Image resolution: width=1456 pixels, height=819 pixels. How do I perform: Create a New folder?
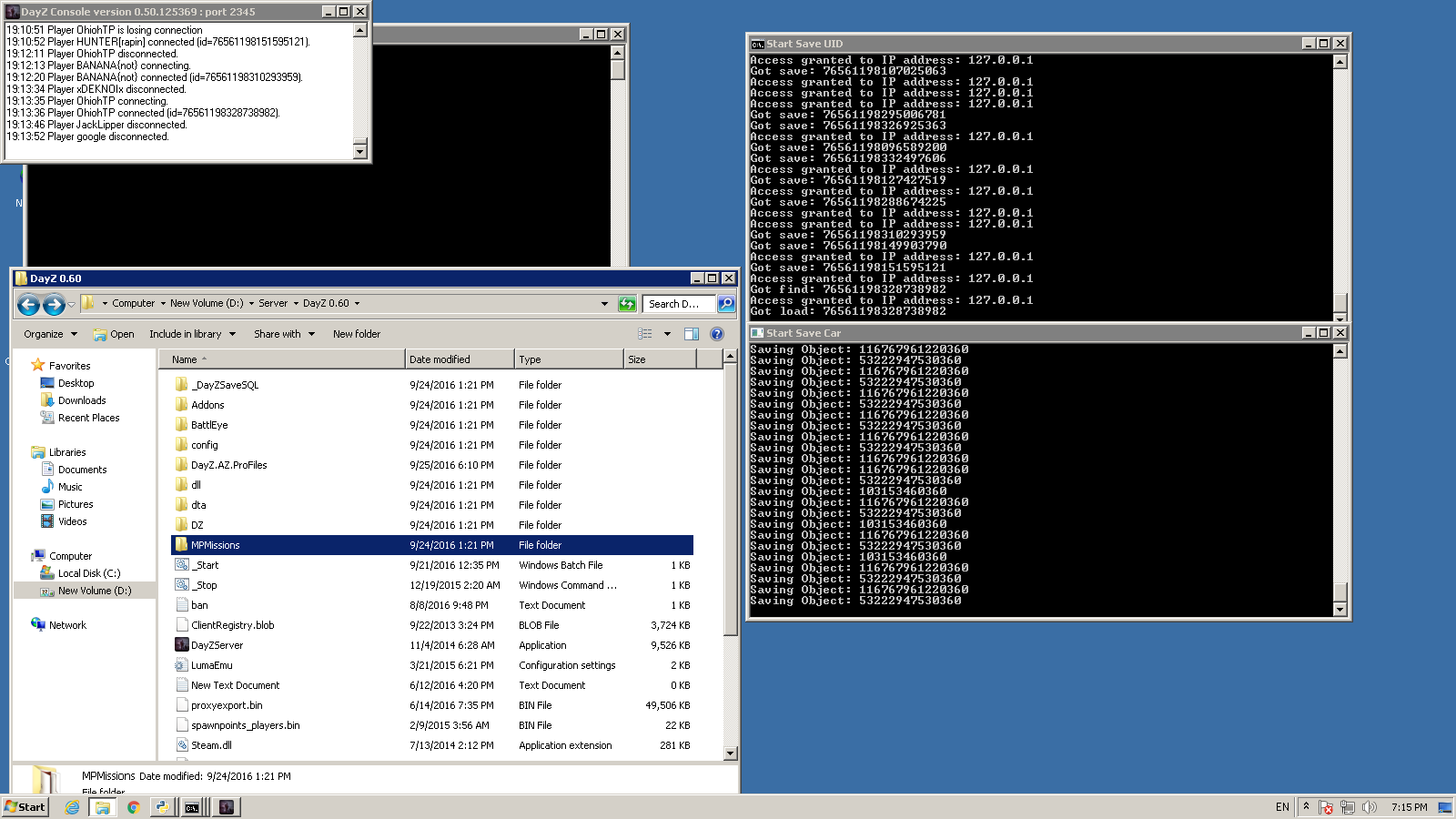click(x=357, y=334)
